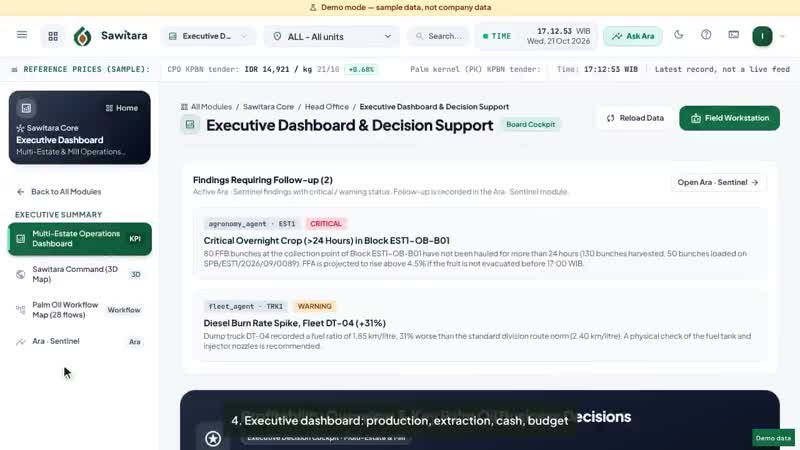Focus the Search field

439,36
